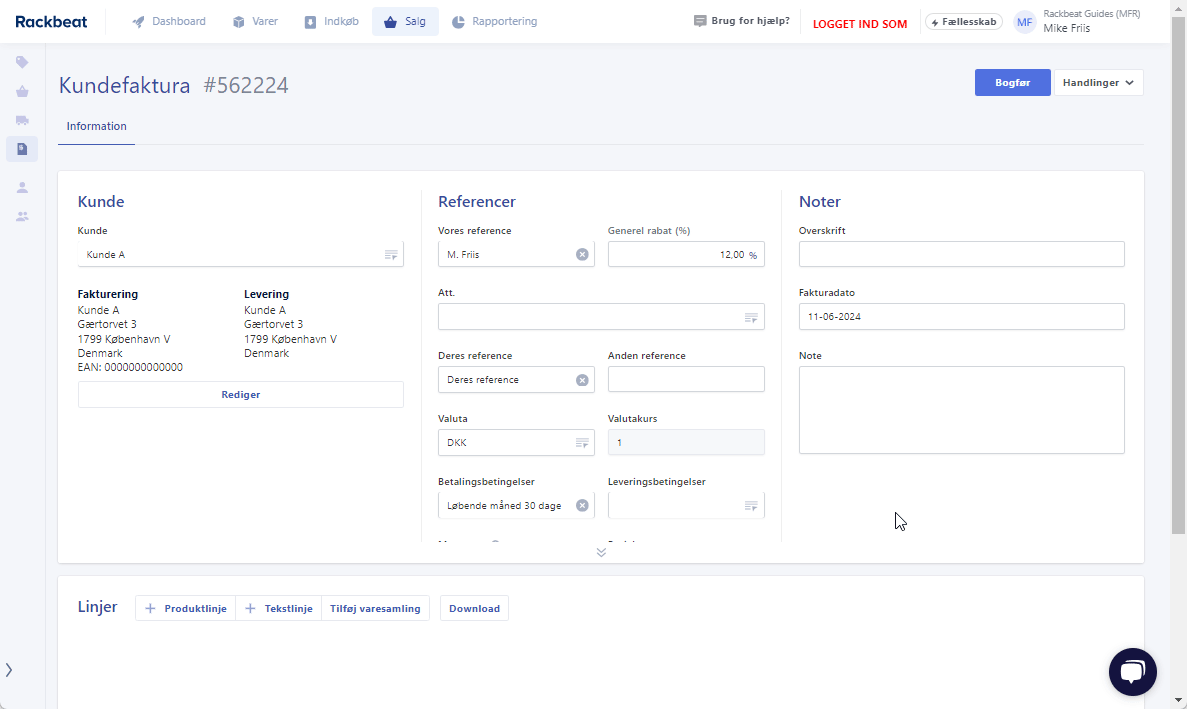The width and height of the screenshot is (1187, 709).
Task: Click the invoice document icon in sidebar
Action: click(x=22, y=149)
